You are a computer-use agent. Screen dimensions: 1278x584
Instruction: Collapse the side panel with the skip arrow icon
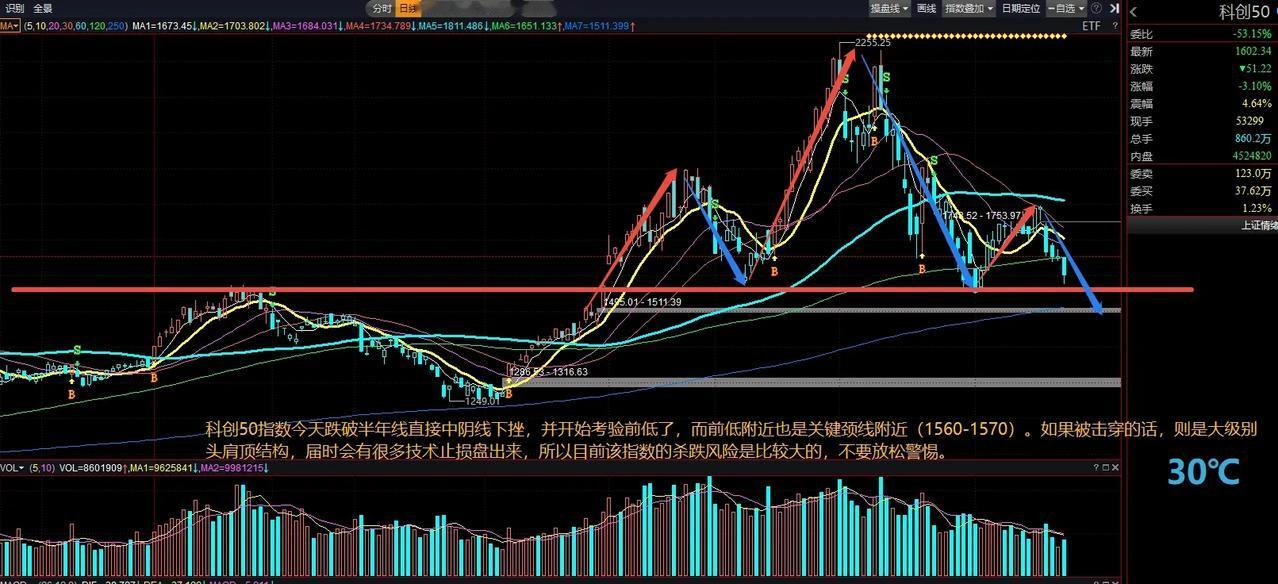(1114, 8)
